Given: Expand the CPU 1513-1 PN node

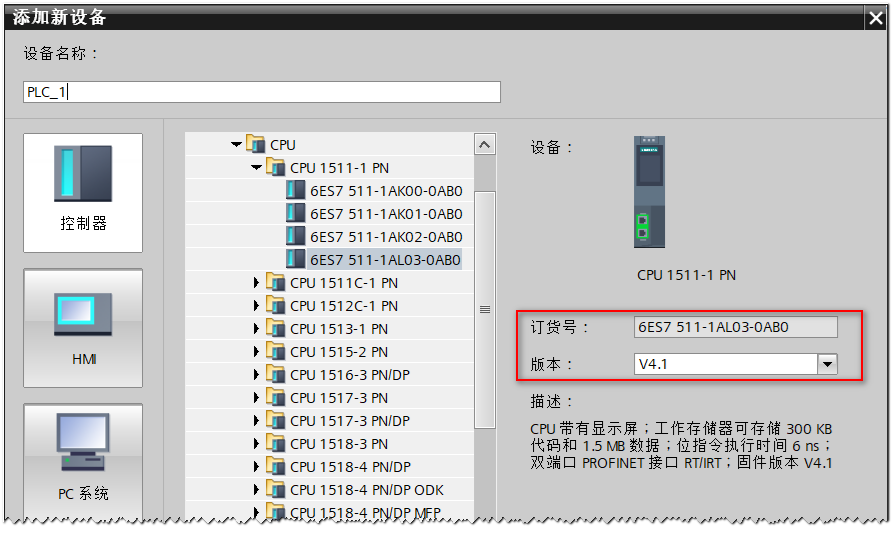Looking at the screenshot, I should [256, 329].
